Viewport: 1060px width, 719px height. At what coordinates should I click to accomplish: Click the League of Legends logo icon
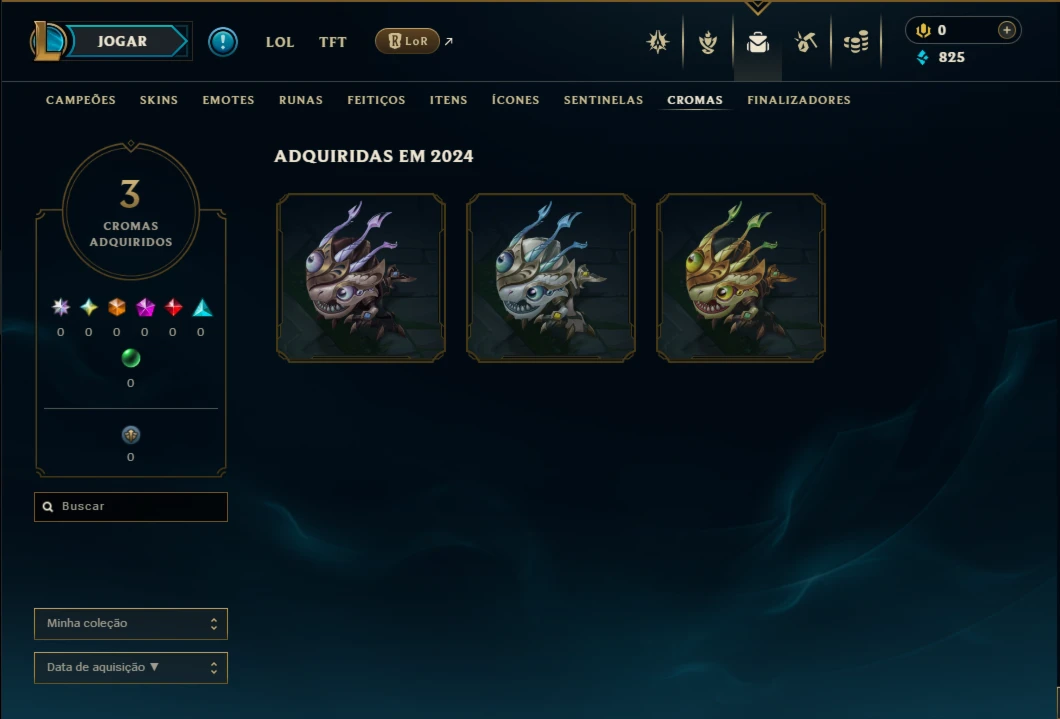[x=47, y=41]
